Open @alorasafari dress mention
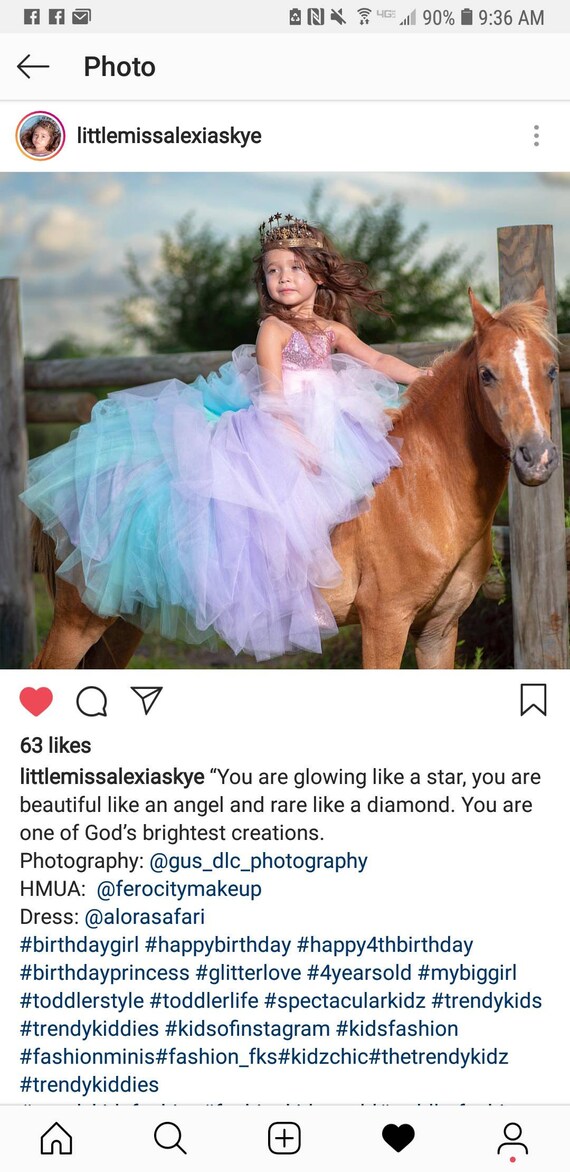Viewport: 570px width, 1172px height. [145, 917]
